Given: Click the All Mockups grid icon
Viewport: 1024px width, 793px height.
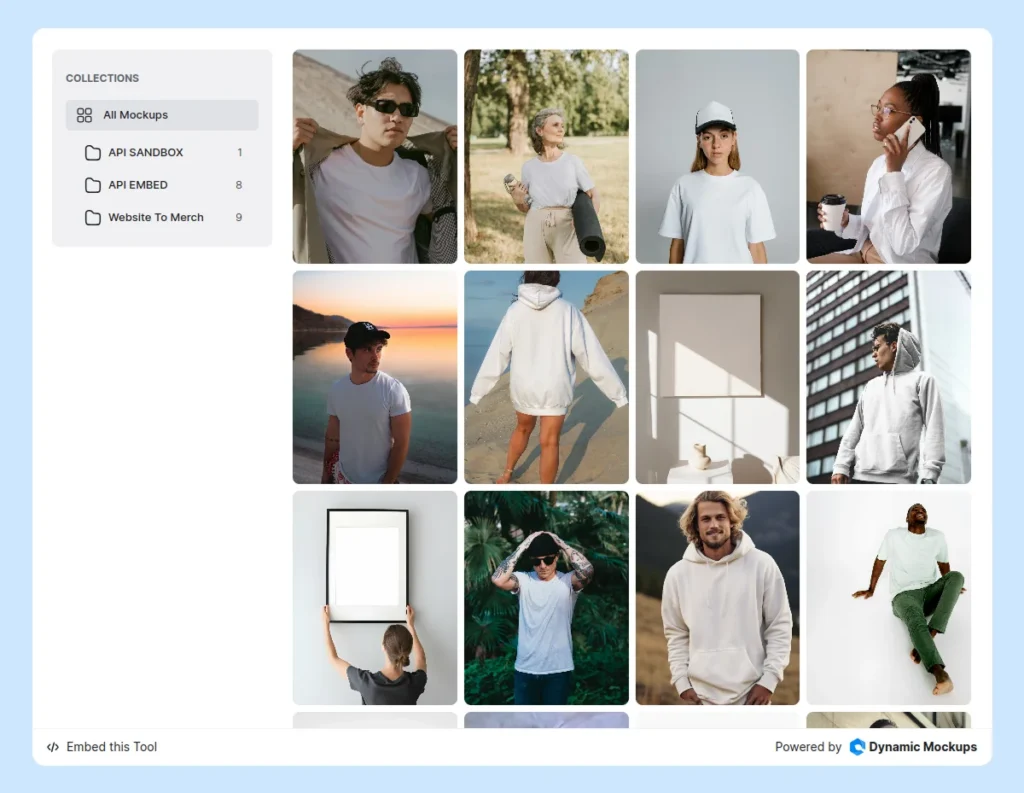Looking at the screenshot, I should 84,115.
